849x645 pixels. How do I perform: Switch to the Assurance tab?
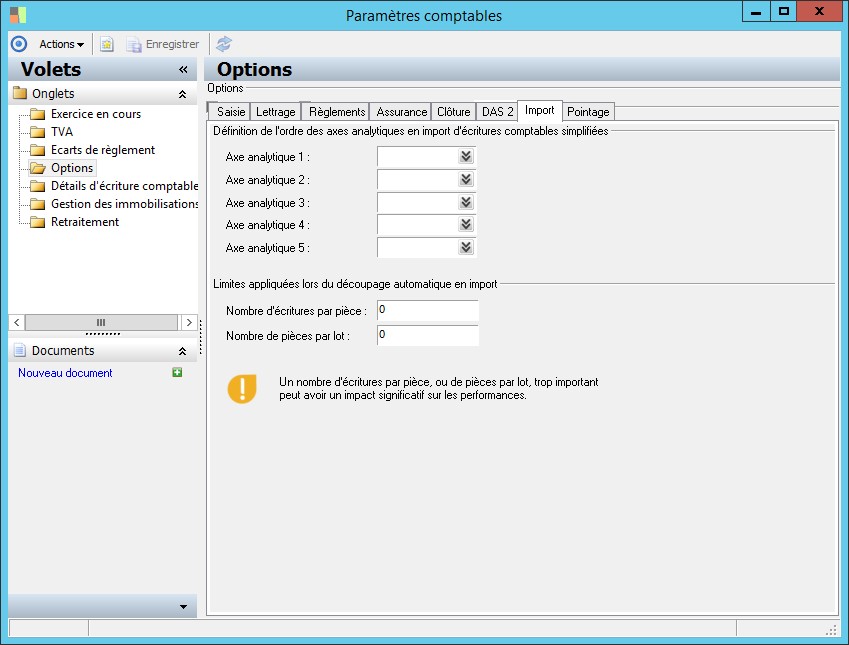click(x=401, y=112)
